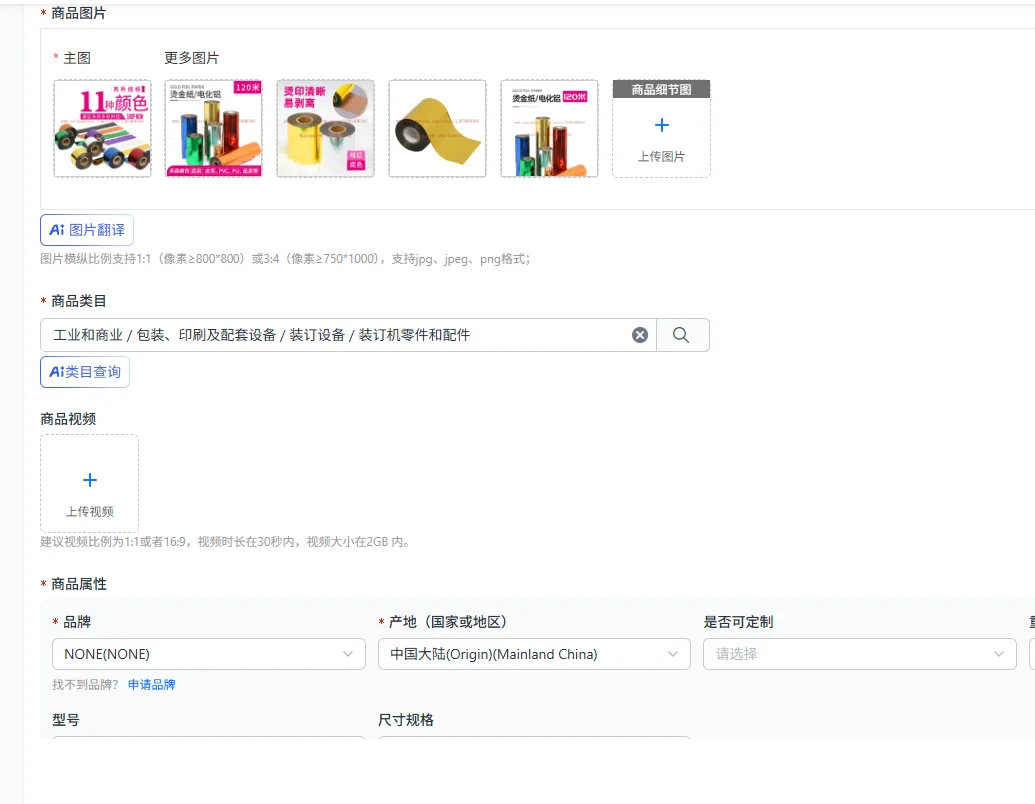Image resolution: width=1035 pixels, height=804 pixels.
Task: Select the fifth image thumbnail of foil rolls
Action: (x=549, y=129)
